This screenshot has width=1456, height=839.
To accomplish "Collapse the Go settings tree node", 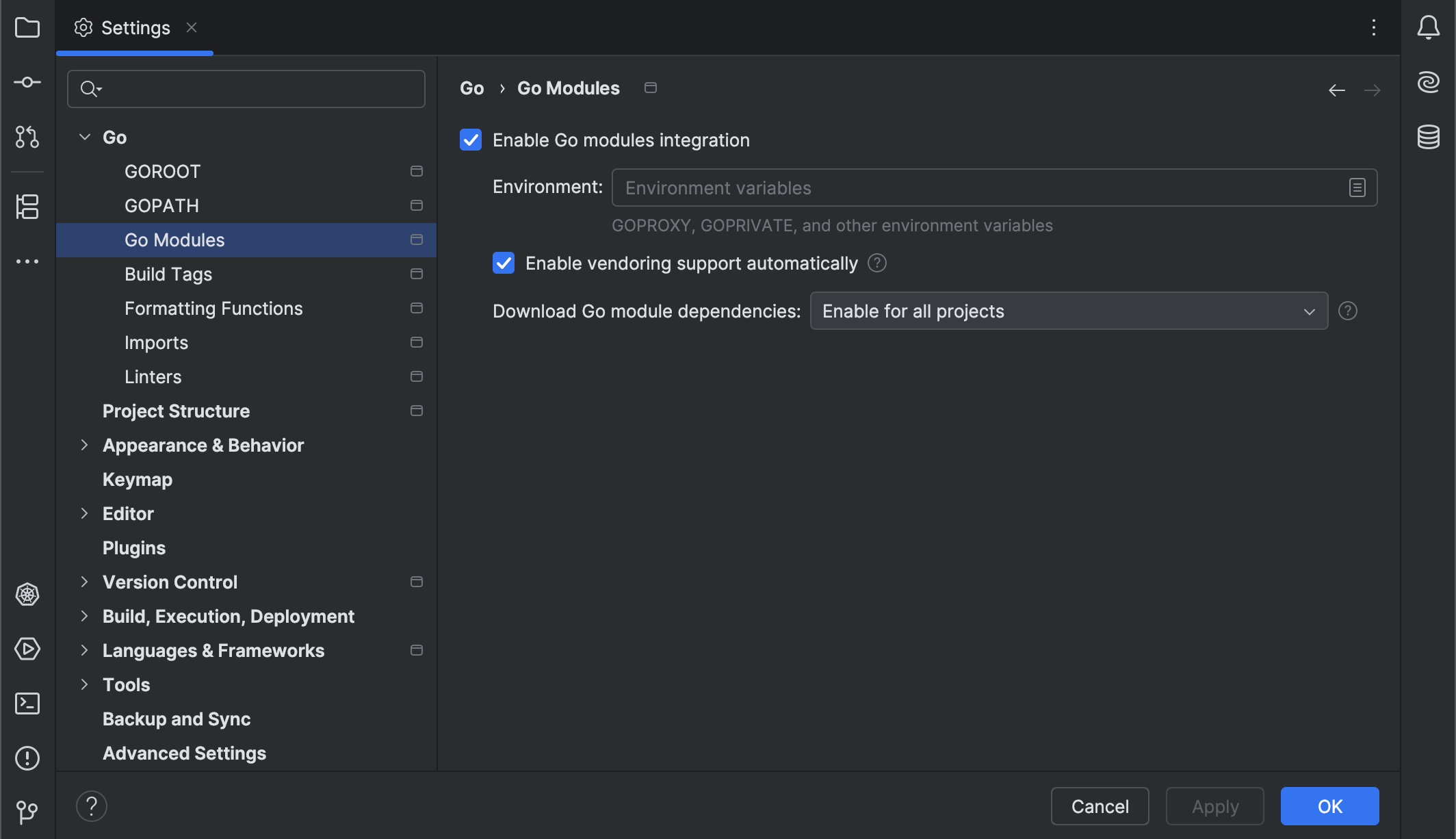I will coord(85,138).
